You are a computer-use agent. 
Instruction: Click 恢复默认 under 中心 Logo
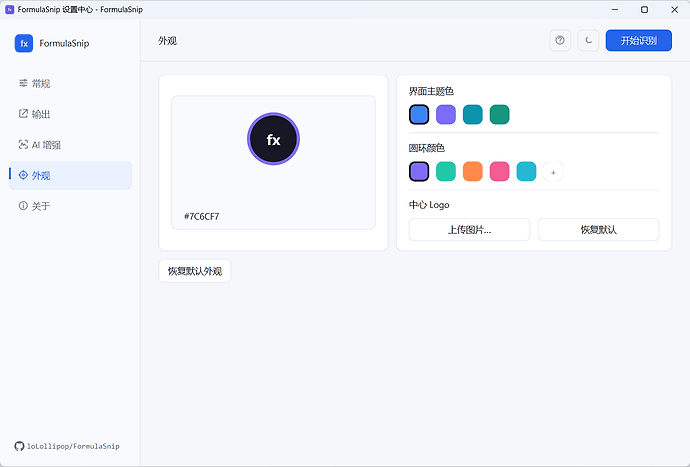tap(598, 229)
